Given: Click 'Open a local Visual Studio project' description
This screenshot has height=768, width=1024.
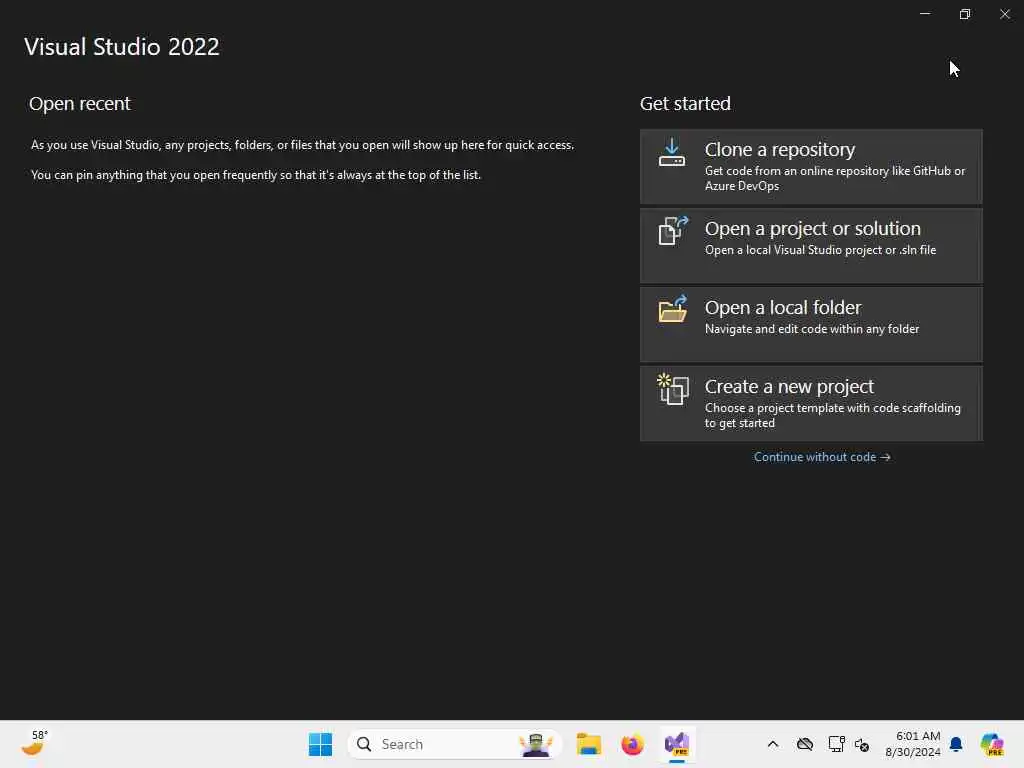Looking at the screenshot, I should (x=820, y=250).
